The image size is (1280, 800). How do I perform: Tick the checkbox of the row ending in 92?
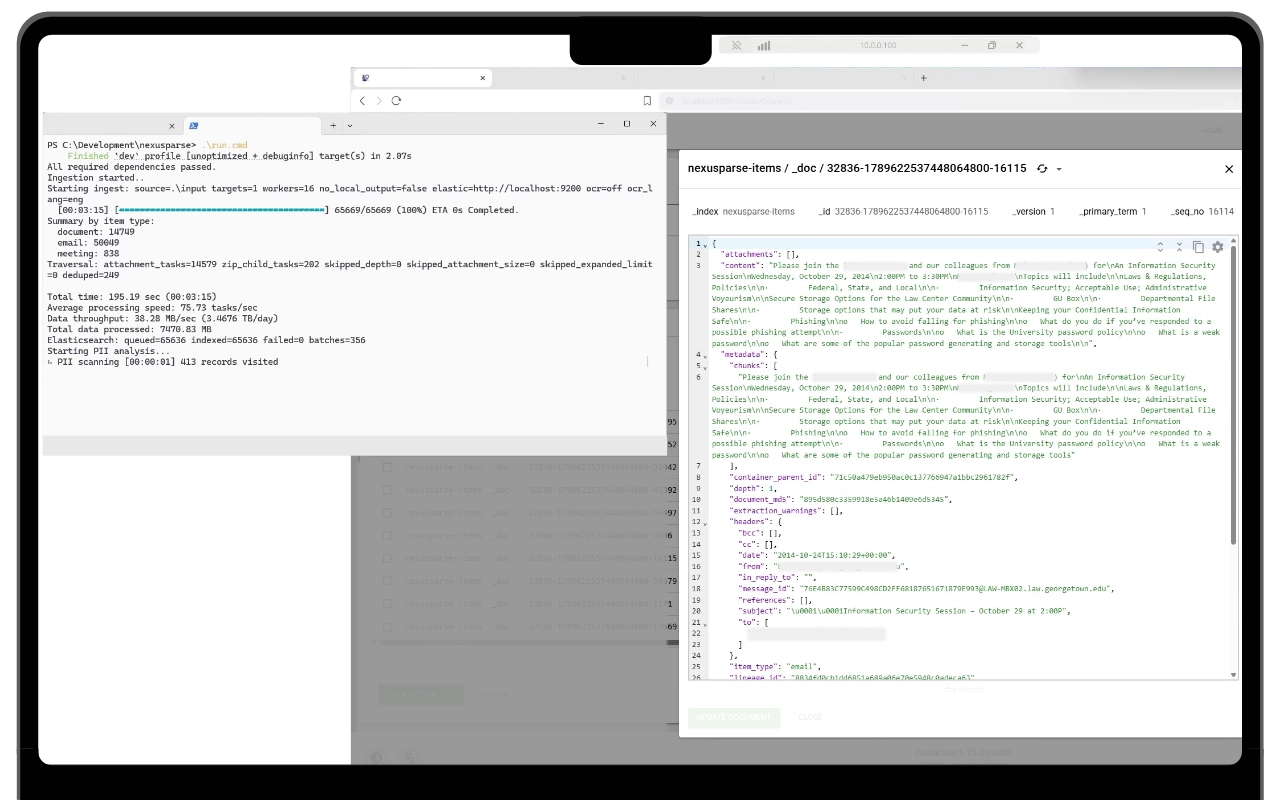point(386,490)
